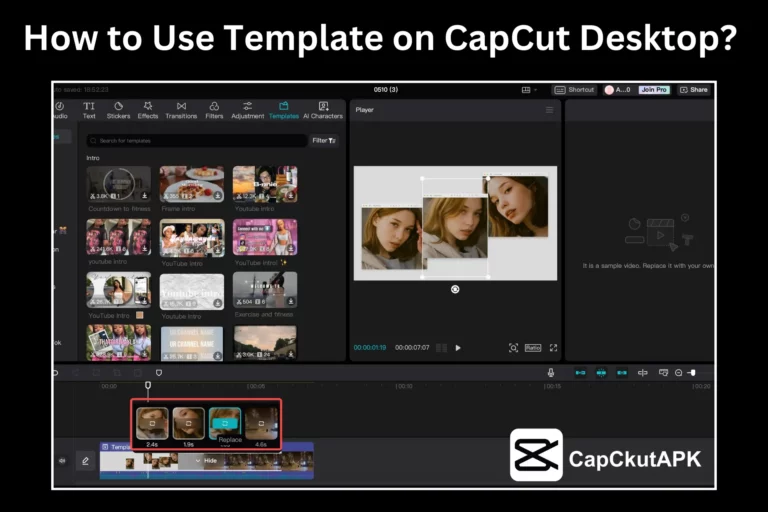Screen dimensions: 768x512
Task: Click the Join Pro button
Action: (654, 90)
